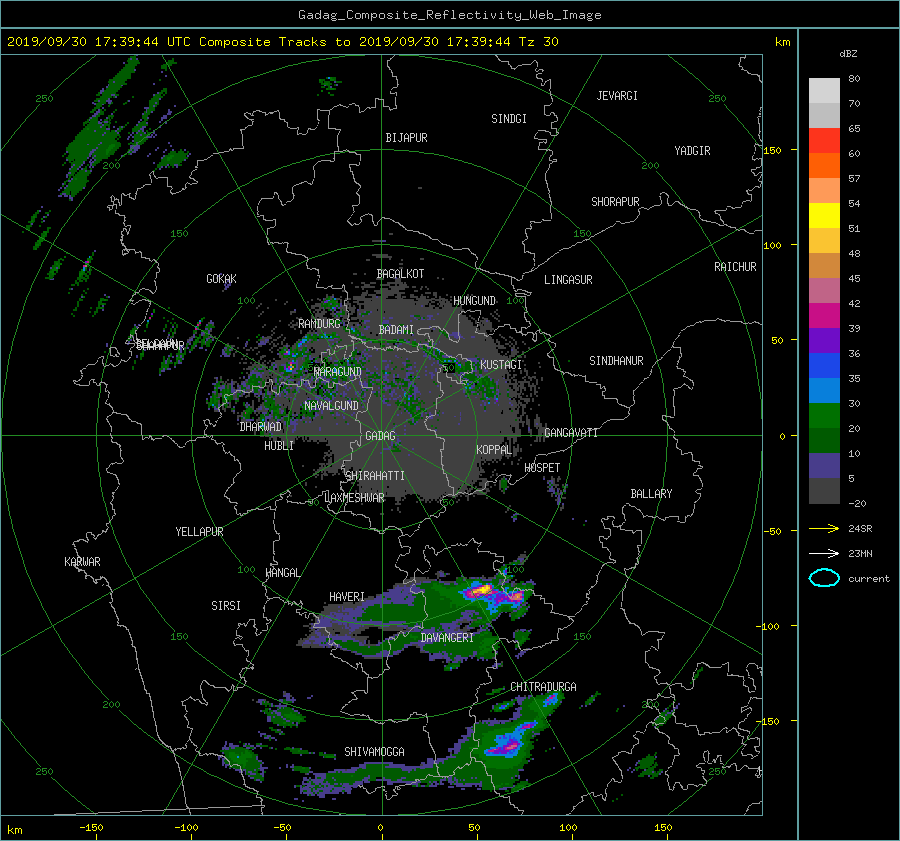Click the GANGAVATI city label

pyautogui.click(x=571, y=433)
